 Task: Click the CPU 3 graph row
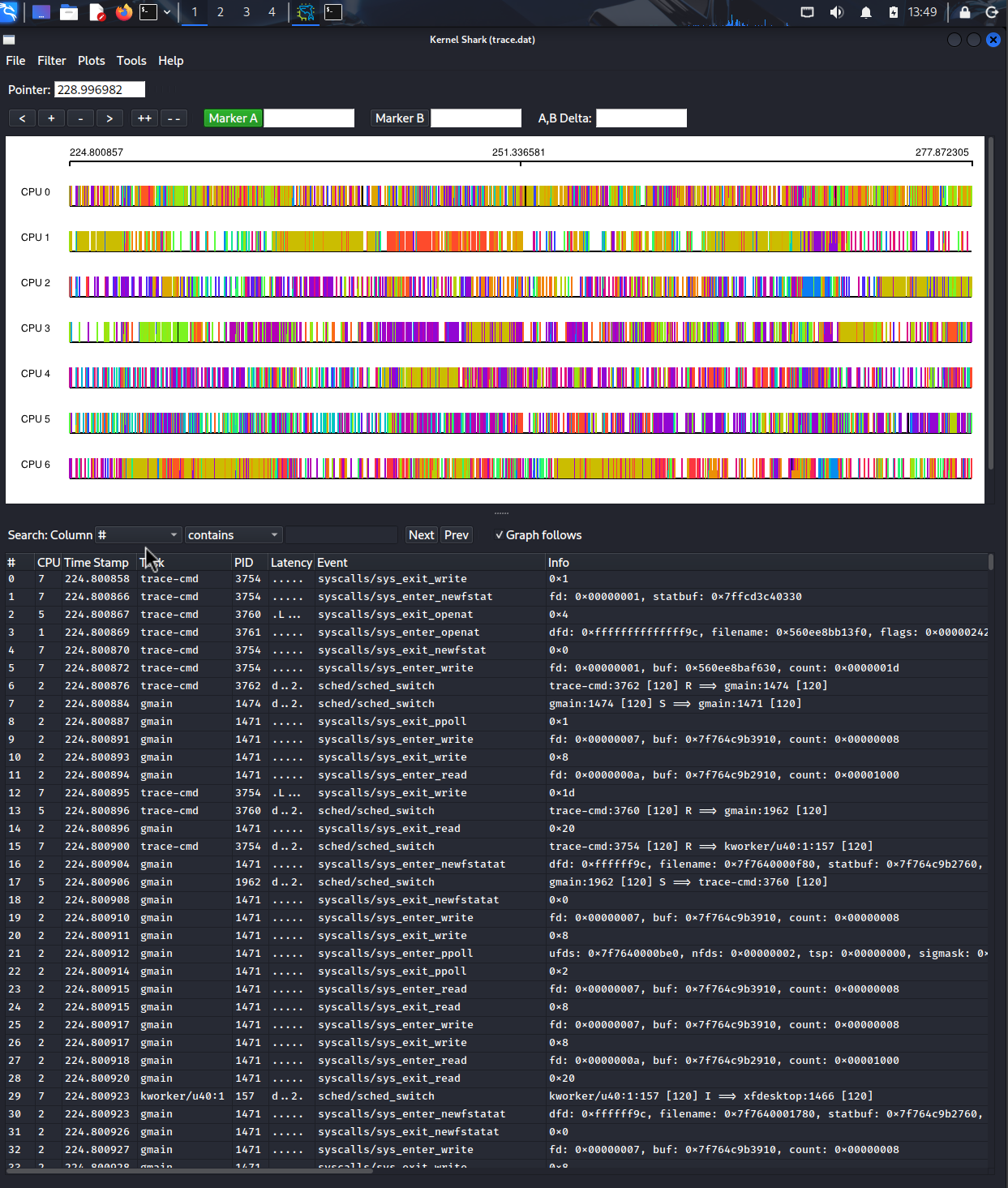click(x=521, y=332)
